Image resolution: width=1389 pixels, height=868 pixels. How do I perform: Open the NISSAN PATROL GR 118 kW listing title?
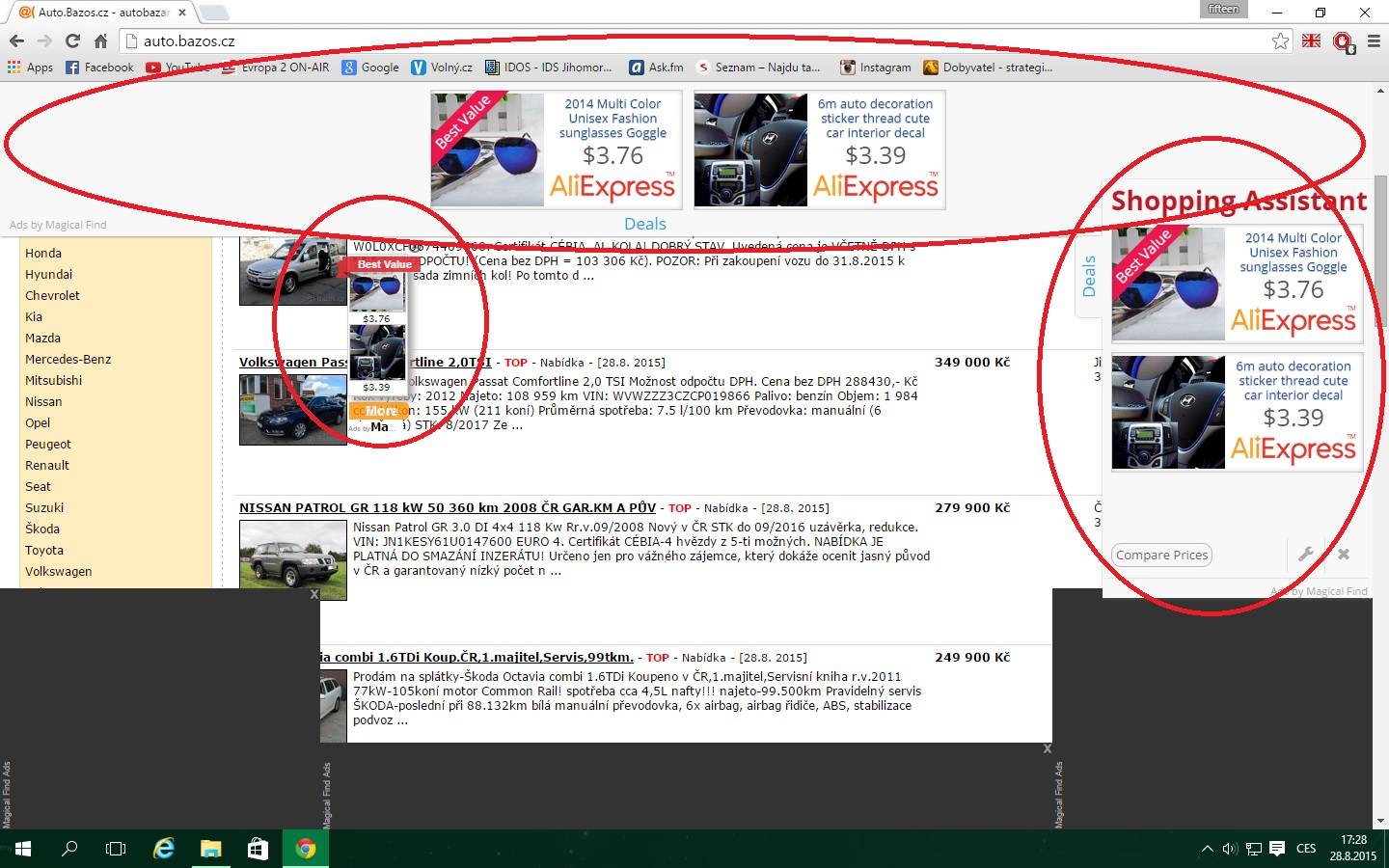448,507
